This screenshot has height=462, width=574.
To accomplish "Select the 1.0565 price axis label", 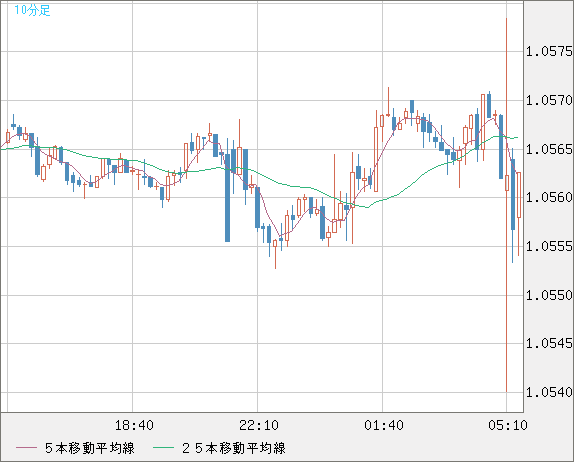I will coord(549,149).
